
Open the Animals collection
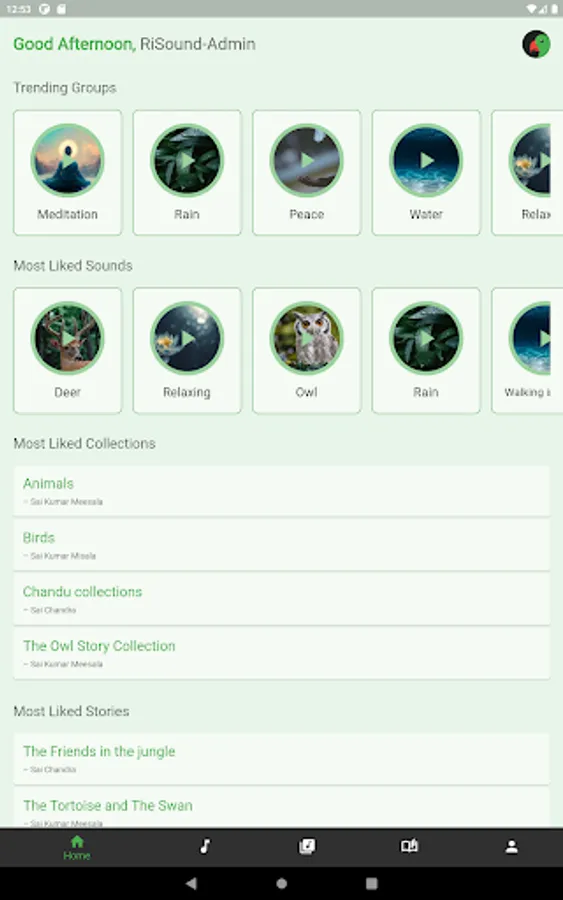tap(281, 491)
